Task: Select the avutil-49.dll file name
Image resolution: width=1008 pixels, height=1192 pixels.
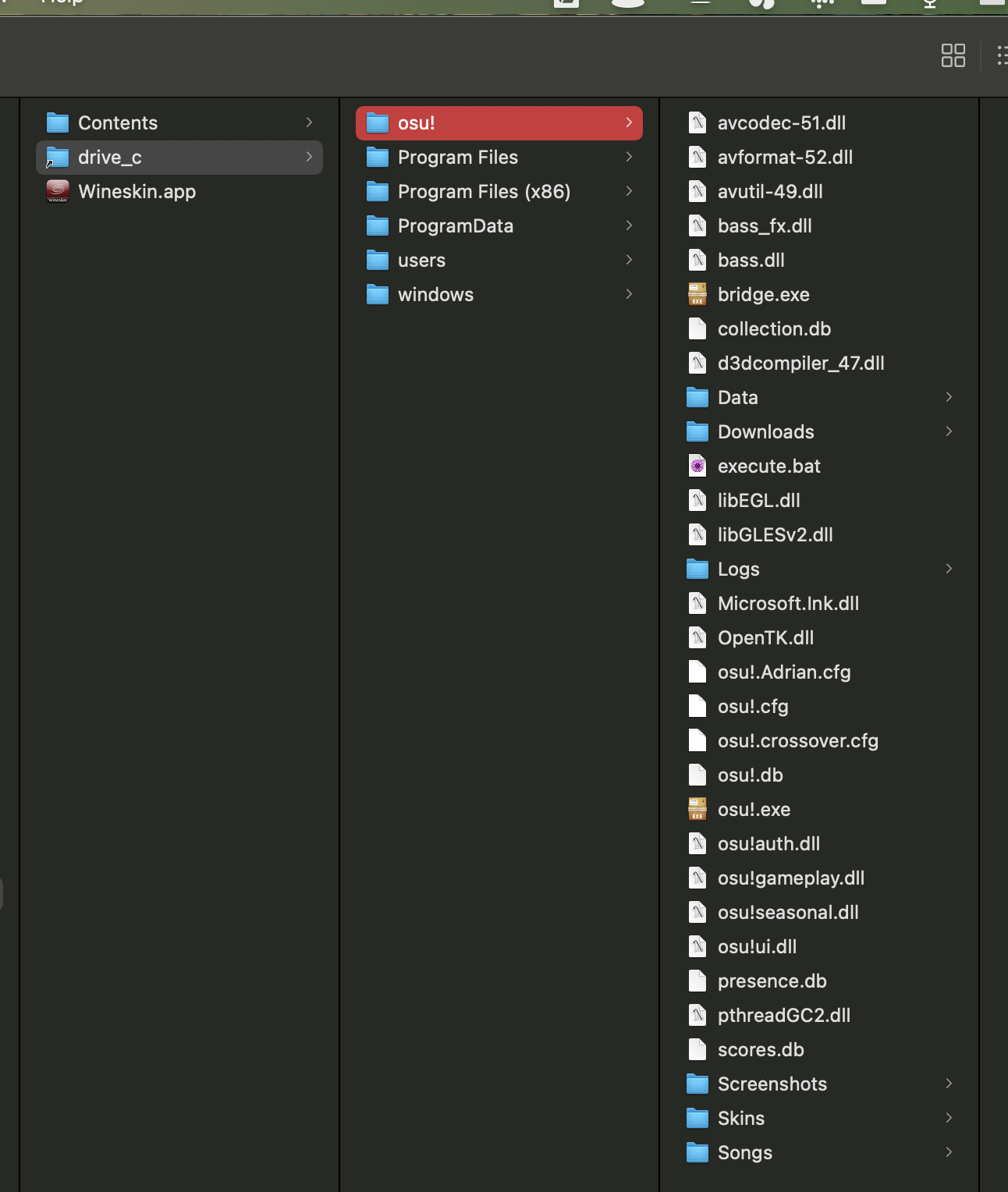Action: (x=770, y=191)
